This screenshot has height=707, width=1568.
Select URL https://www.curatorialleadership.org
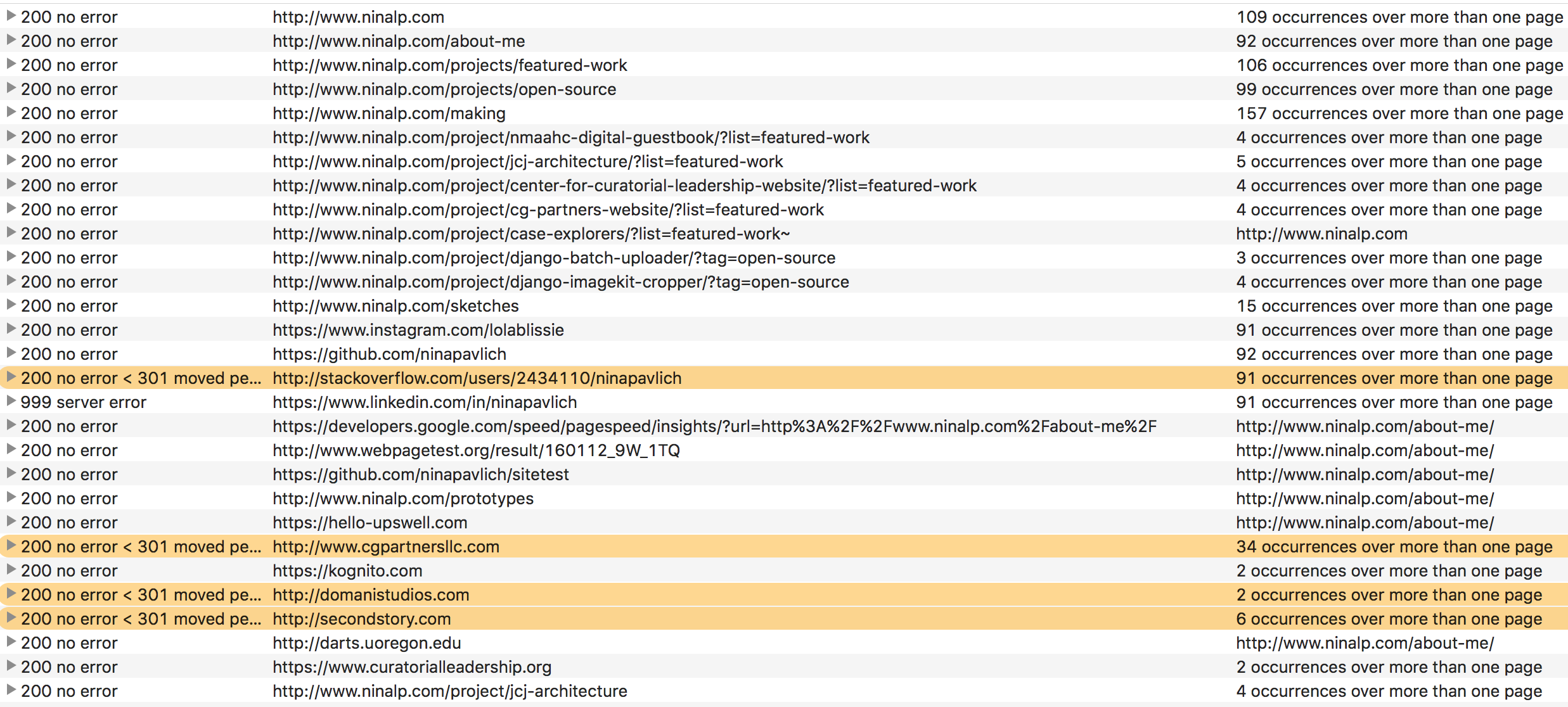[412, 667]
